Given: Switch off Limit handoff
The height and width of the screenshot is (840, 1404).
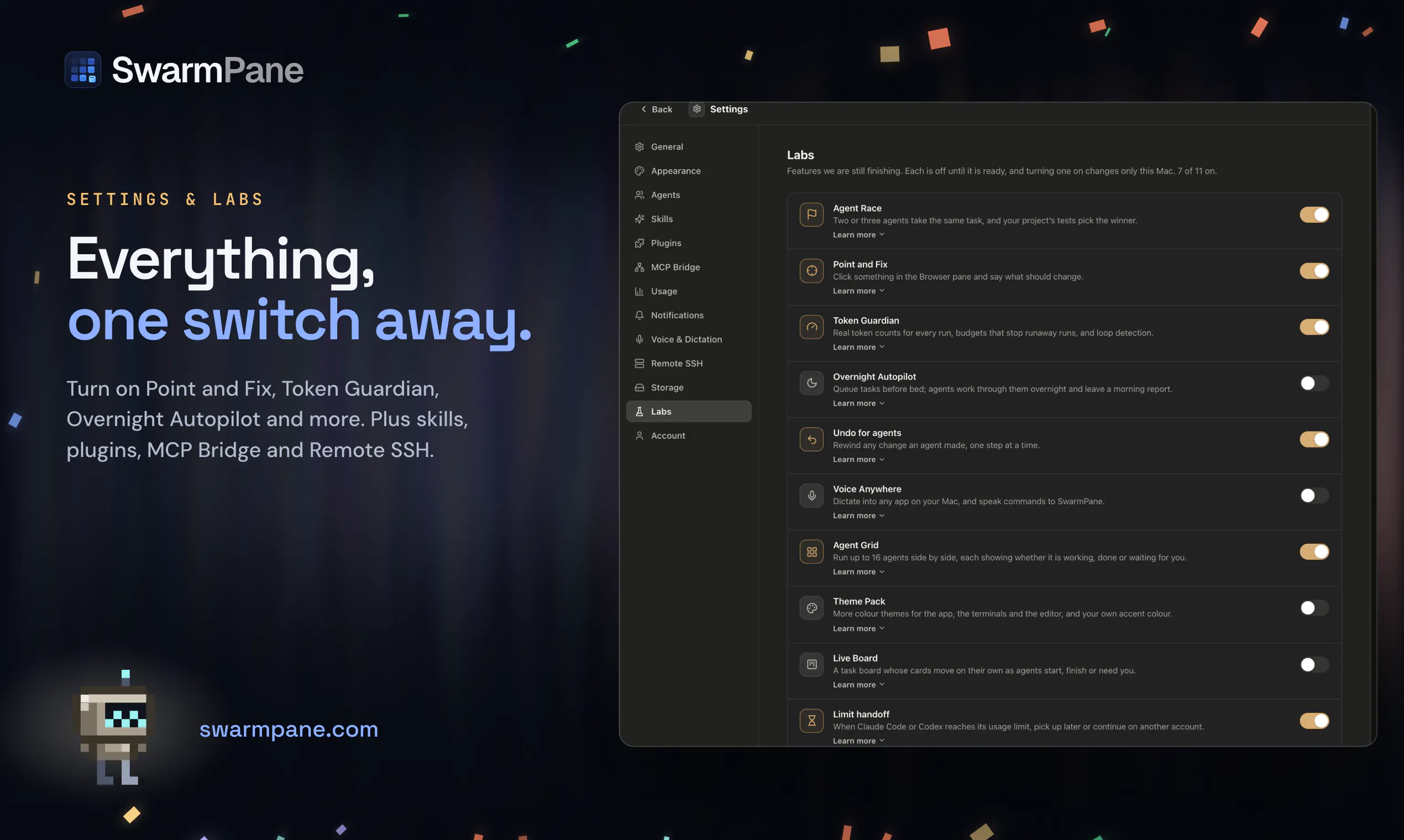Looking at the screenshot, I should [x=1314, y=721].
